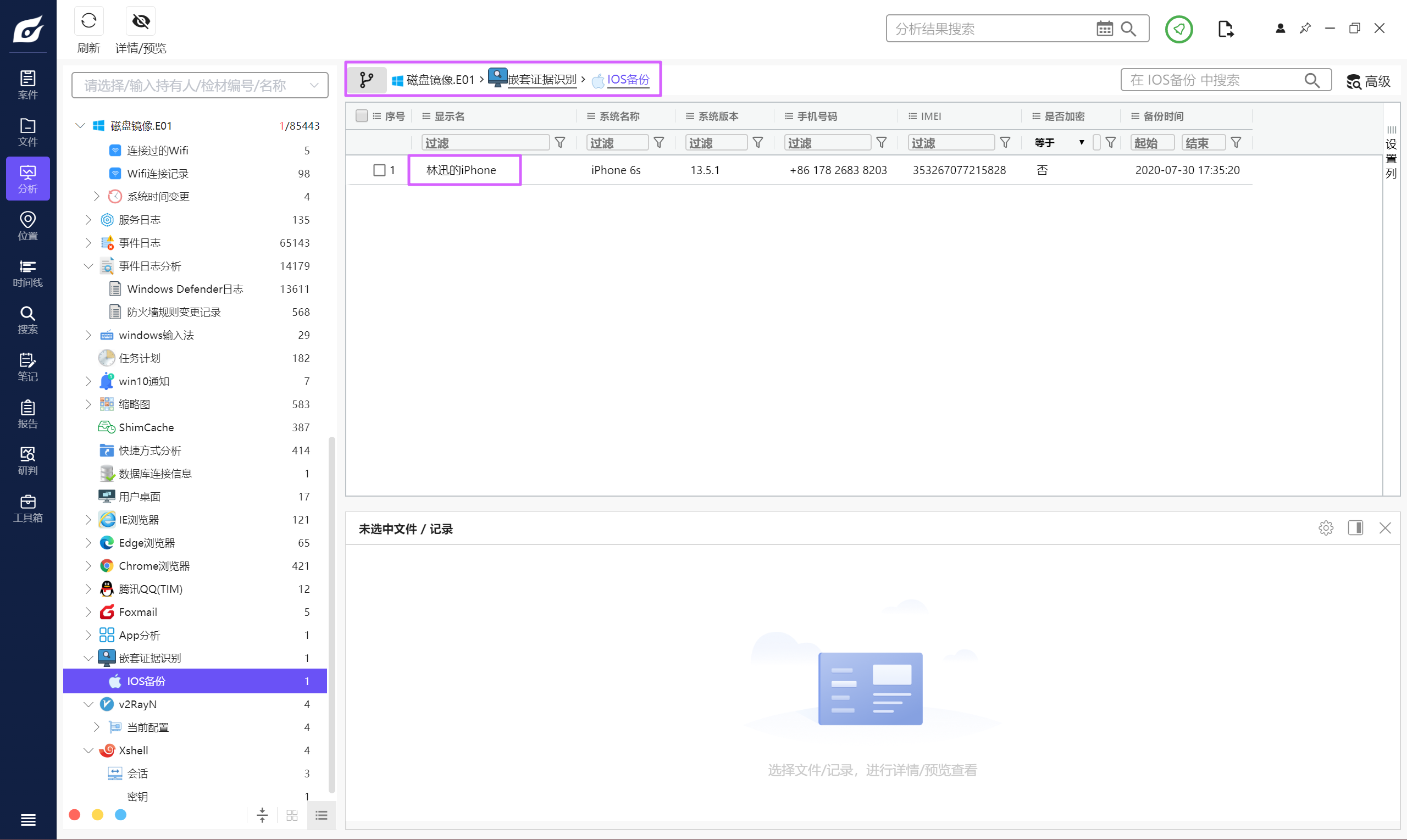Click the magnifier in IOS备份 search box
The image size is (1407, 840).
tap(1312, 80)
